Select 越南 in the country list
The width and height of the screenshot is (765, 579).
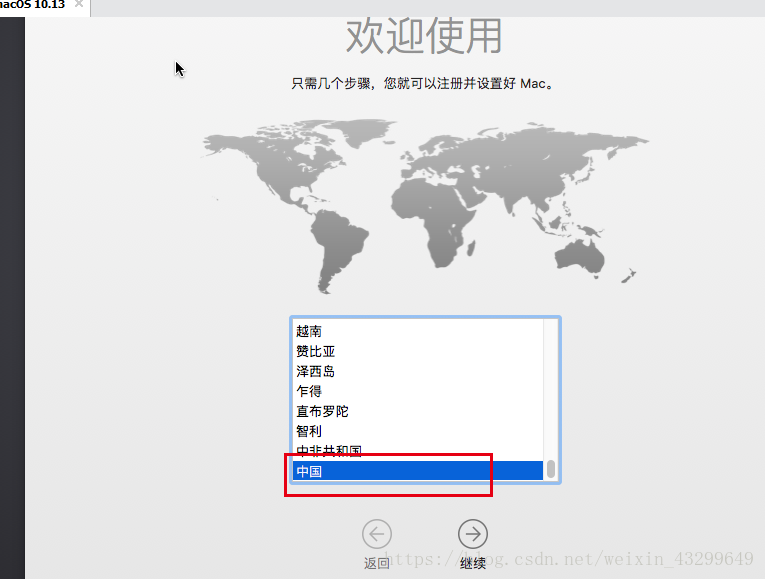click(418, 331)
